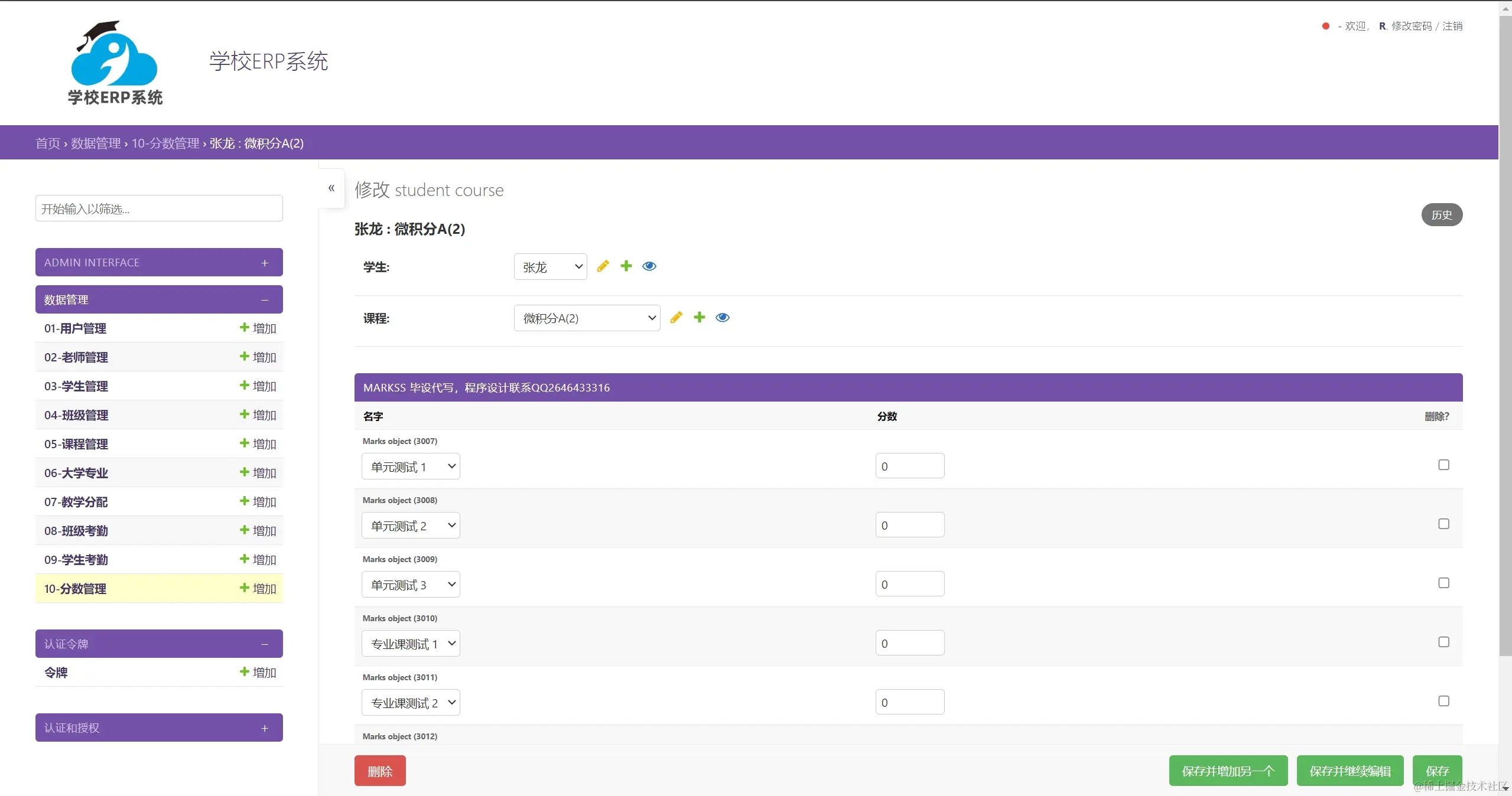Tick the delete checkbox for Marks object 3007
Screen dimensions: 1512x796
(x=1443, y=465)
